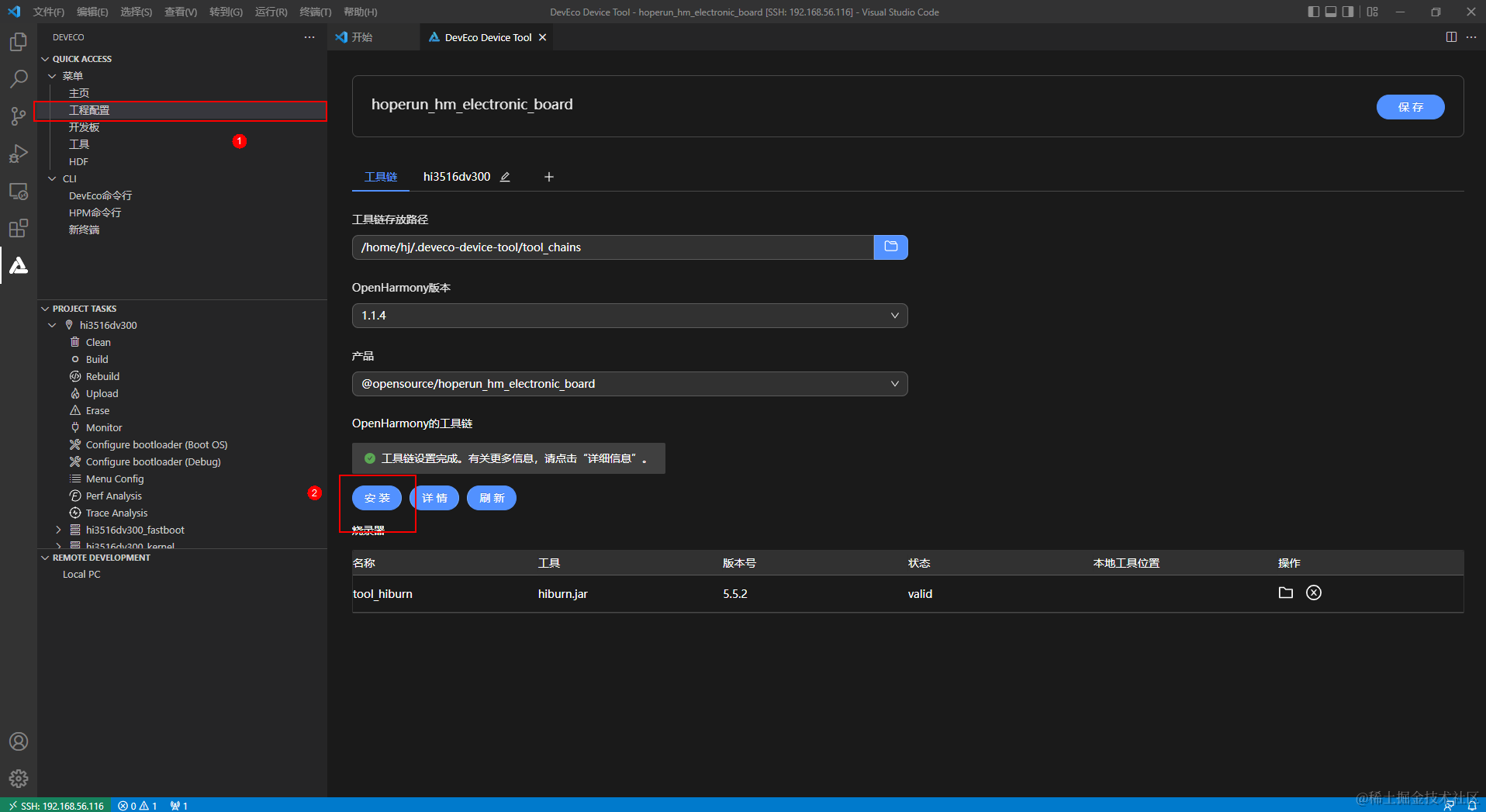Switch to the hi3516dv300 config tab
The image size is (1486, 812).
(457, 177)
